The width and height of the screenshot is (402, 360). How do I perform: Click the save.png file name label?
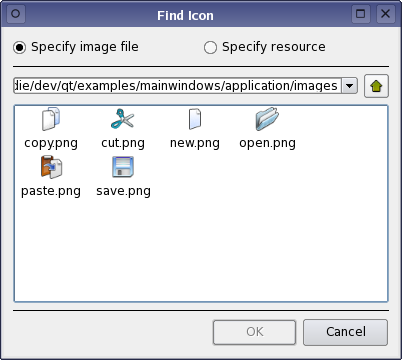123,191
